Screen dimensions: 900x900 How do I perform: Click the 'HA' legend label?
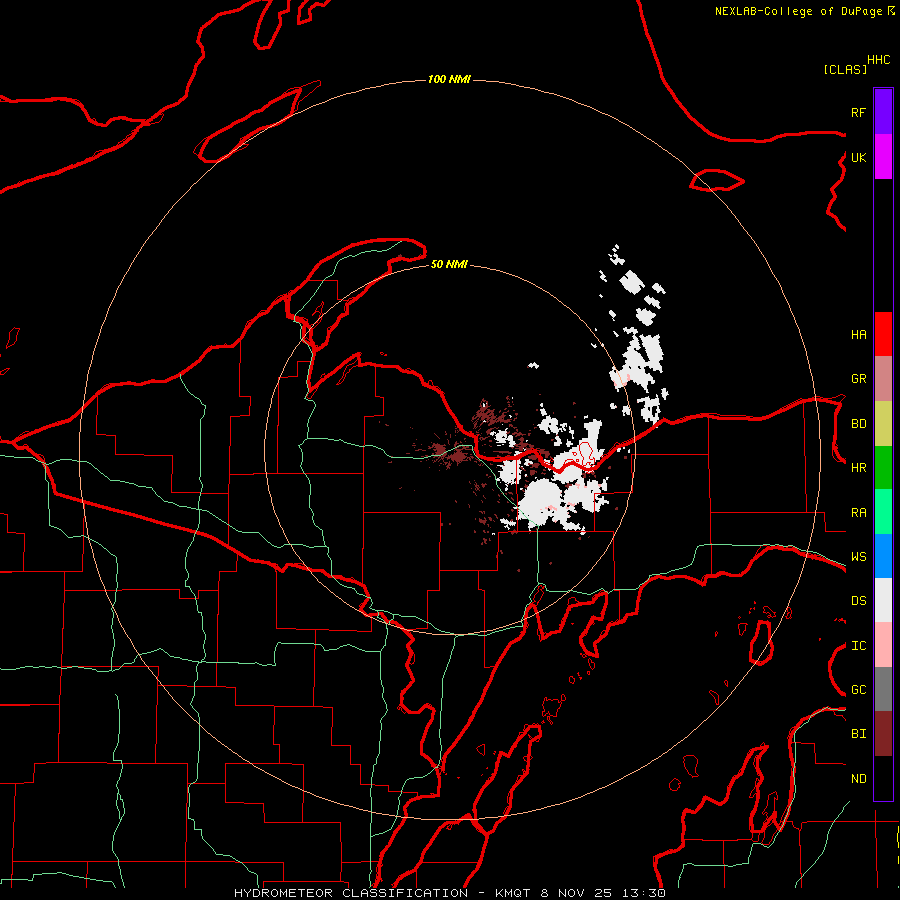point(858,334)
